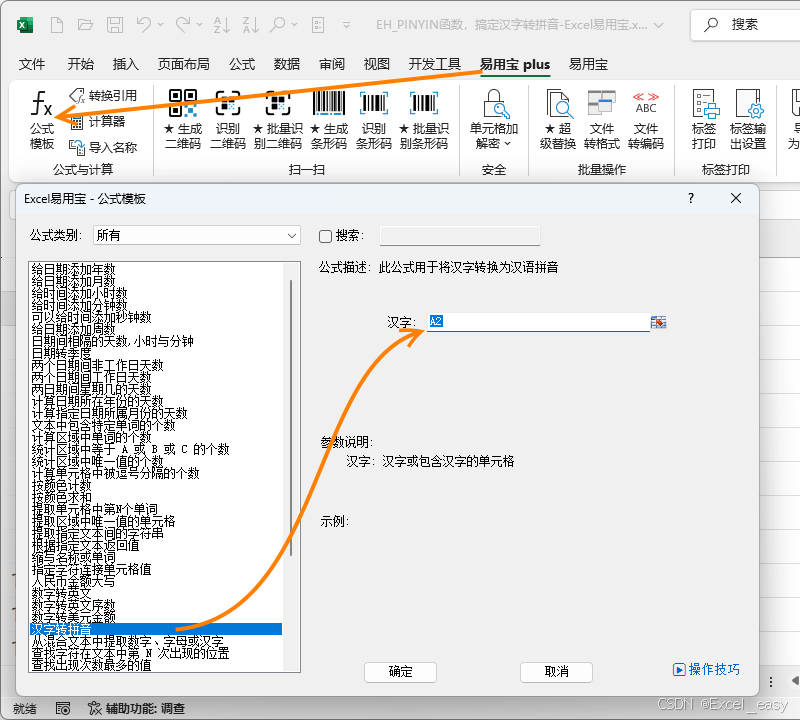Open the 操作技巧 tips link

coord(706,669)
